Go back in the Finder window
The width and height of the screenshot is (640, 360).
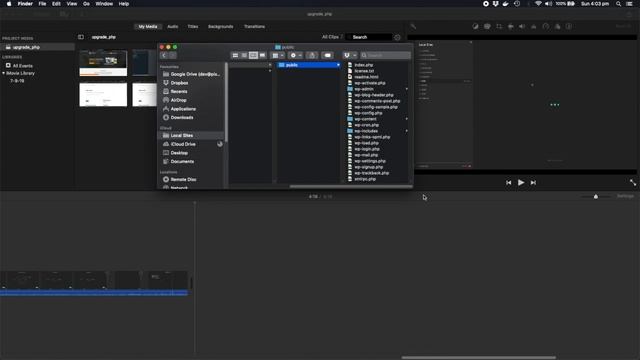tap(164, 55)
